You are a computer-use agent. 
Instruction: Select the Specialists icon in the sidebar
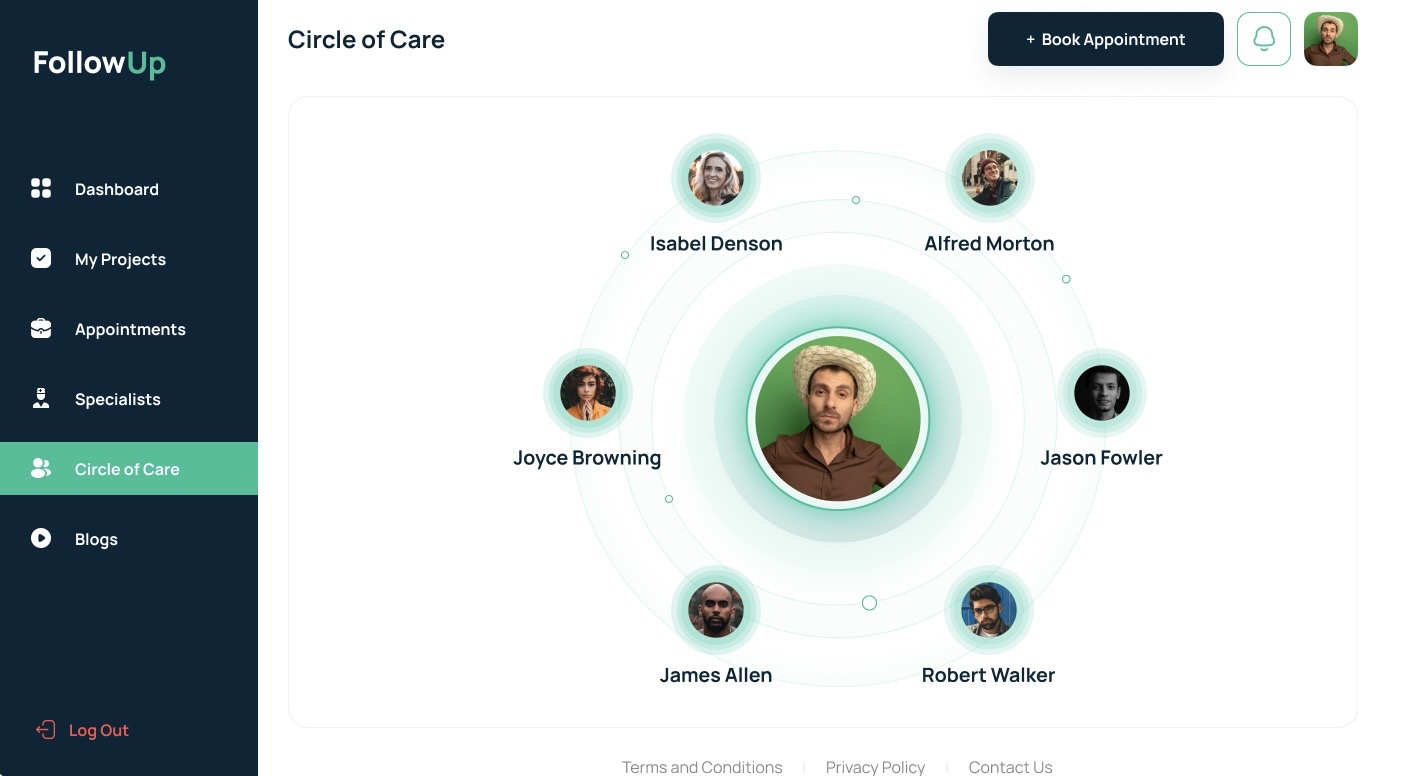[41, 398]
